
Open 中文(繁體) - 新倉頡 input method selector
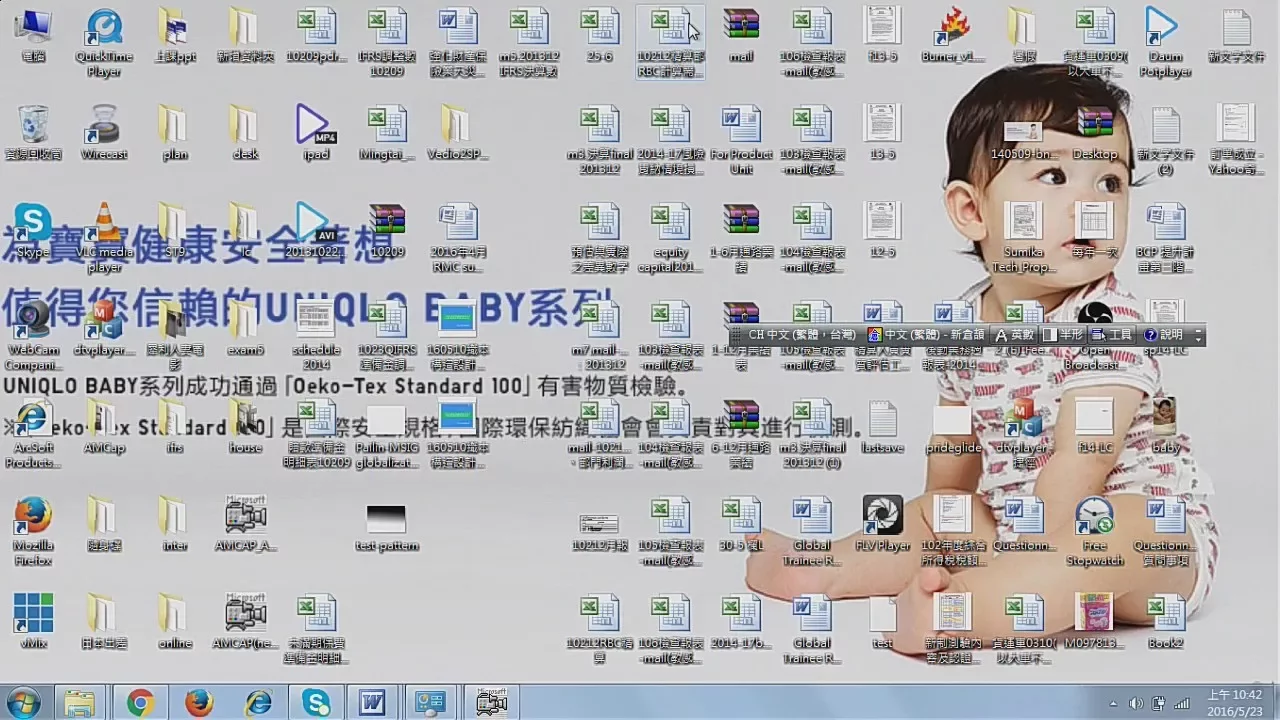(x=926, y=335)
